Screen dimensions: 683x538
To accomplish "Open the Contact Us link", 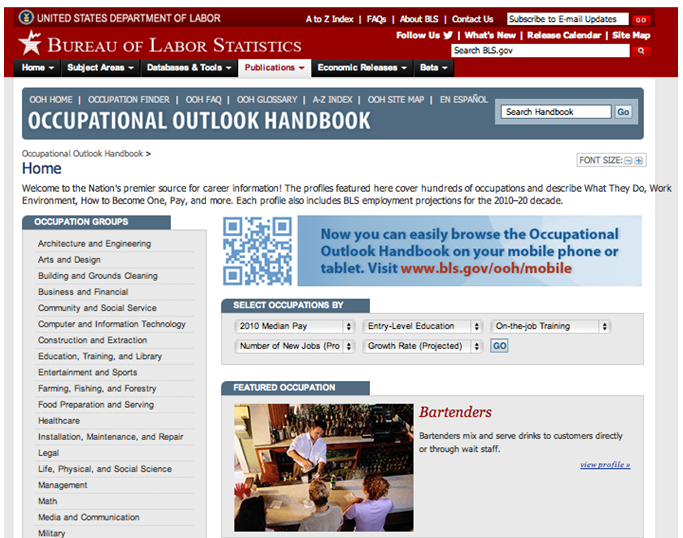I will point(472,19).
